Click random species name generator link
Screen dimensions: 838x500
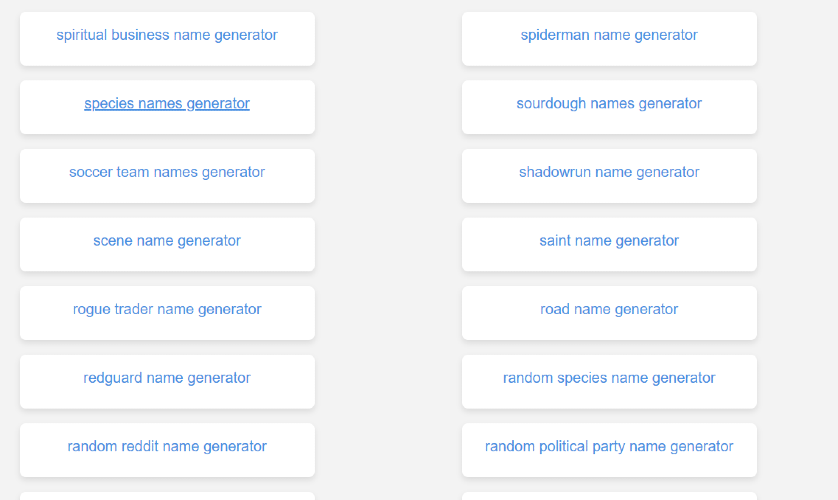[x=609, y=379]
